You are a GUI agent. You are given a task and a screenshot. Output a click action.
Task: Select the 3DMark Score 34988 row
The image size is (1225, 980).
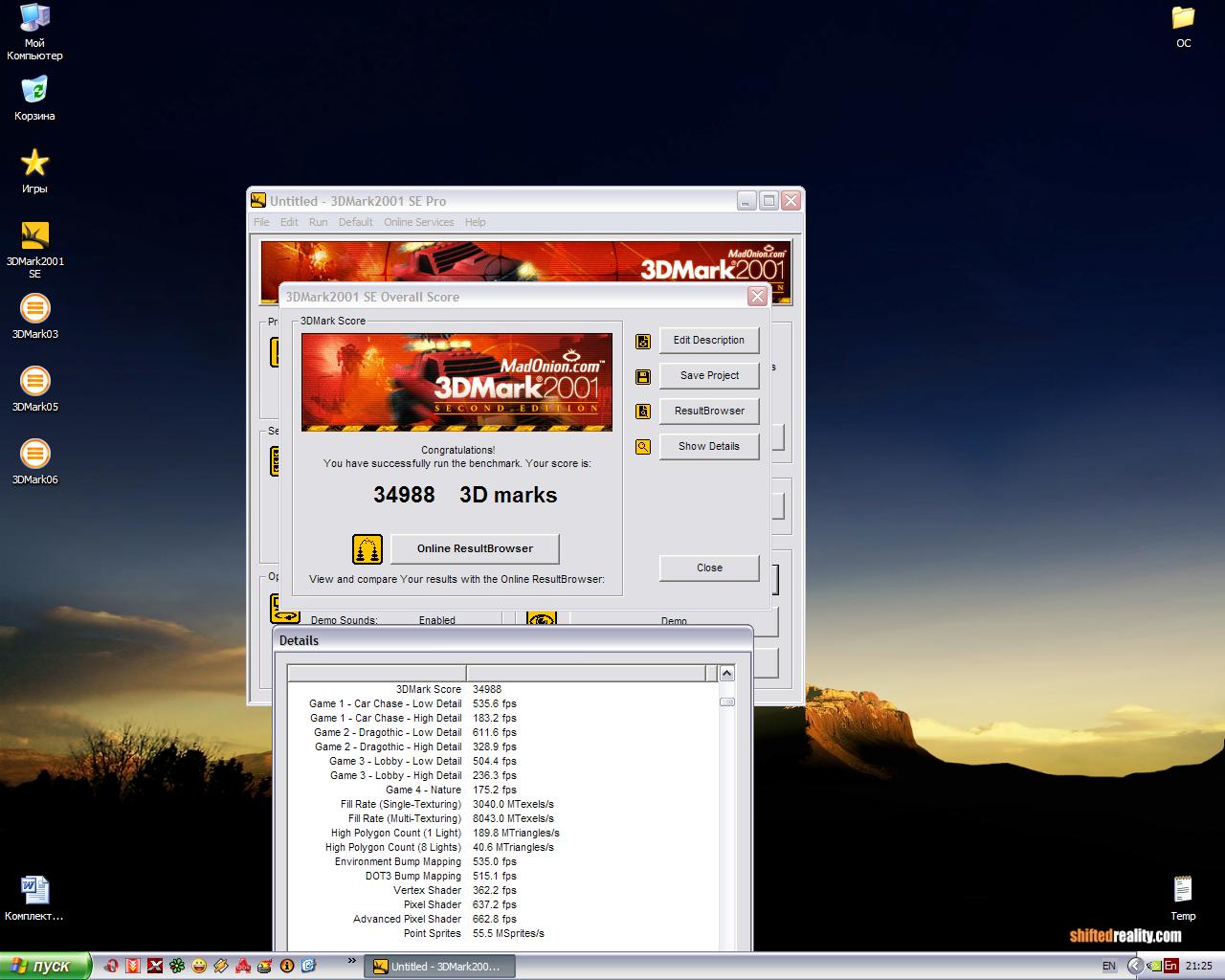point(502,690)
